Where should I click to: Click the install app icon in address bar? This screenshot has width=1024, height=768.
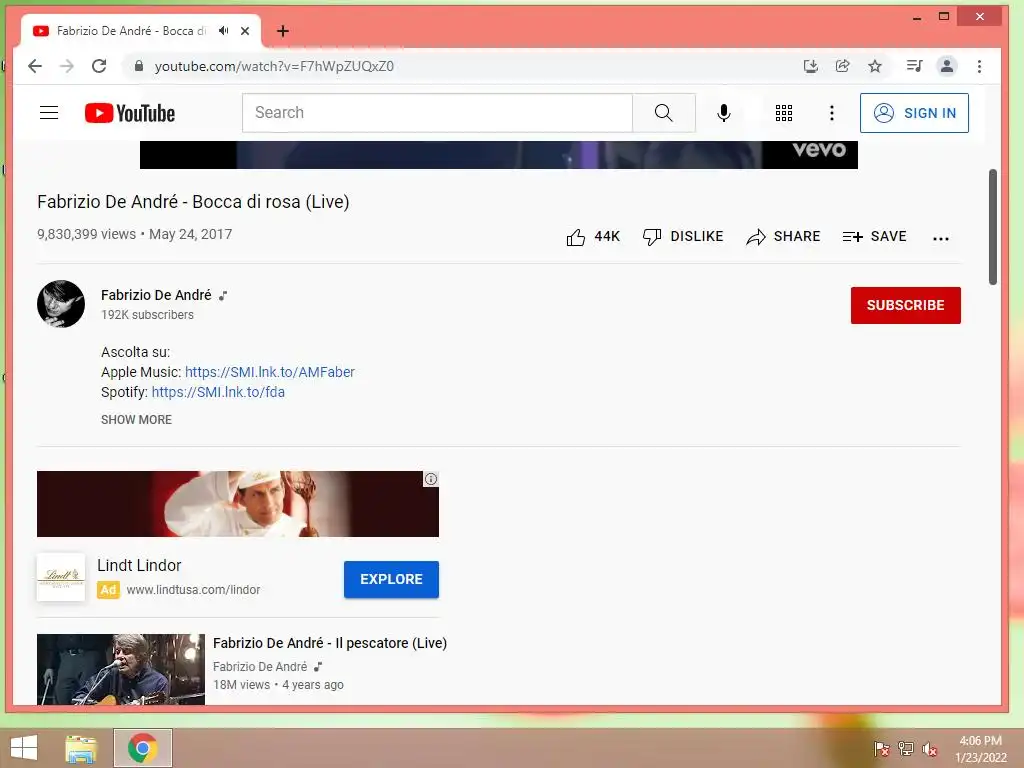(810, 66)
